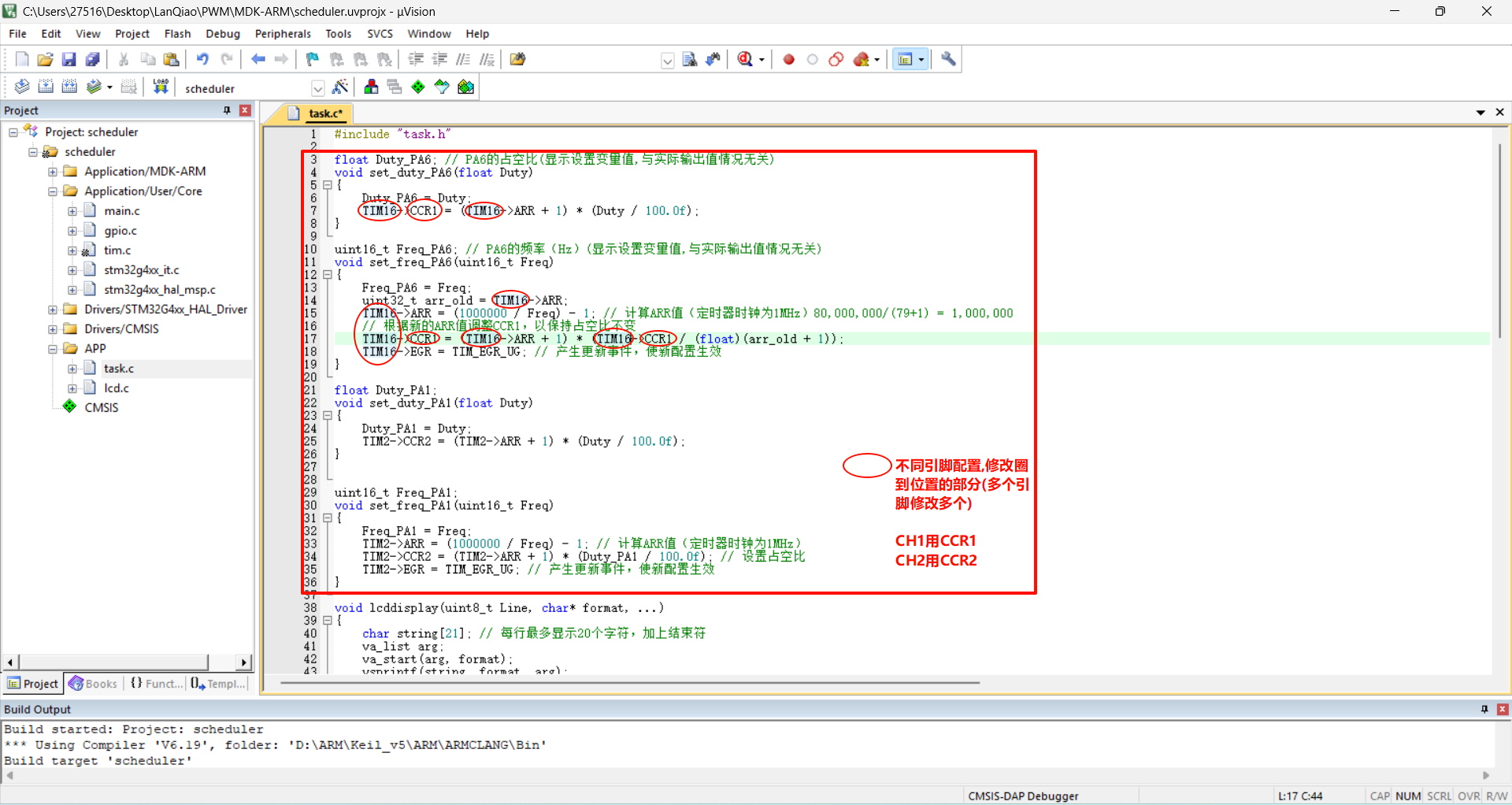Click the editor horizontal scrollbar
This screenshot has height=805, width=1512.
(630, 683)
